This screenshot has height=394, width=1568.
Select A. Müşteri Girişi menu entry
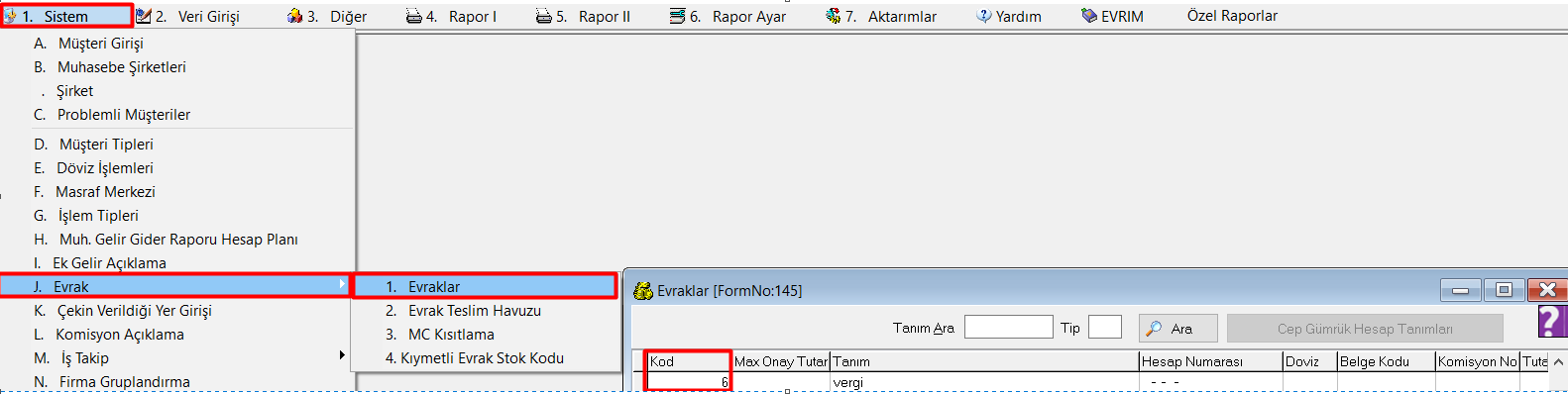pos(178,44)
